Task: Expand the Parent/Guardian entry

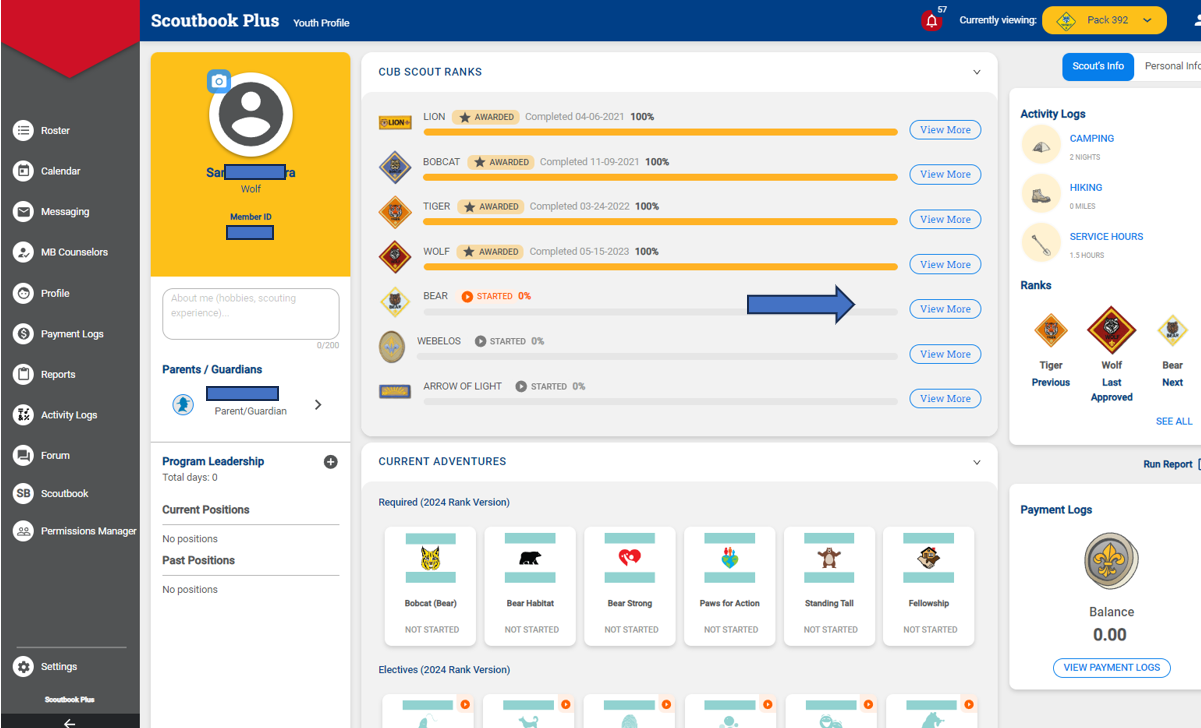Action: point(318,405)
